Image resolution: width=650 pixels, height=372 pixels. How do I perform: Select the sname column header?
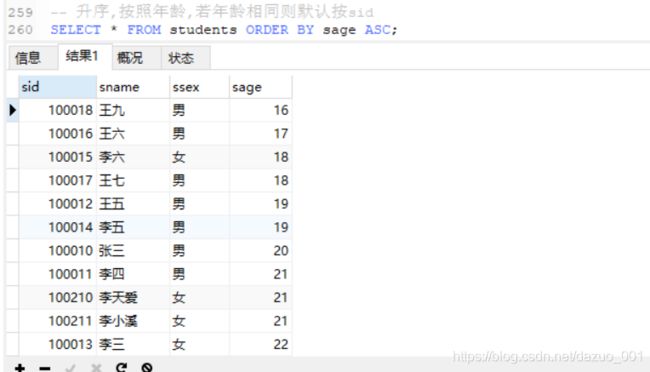133,87
